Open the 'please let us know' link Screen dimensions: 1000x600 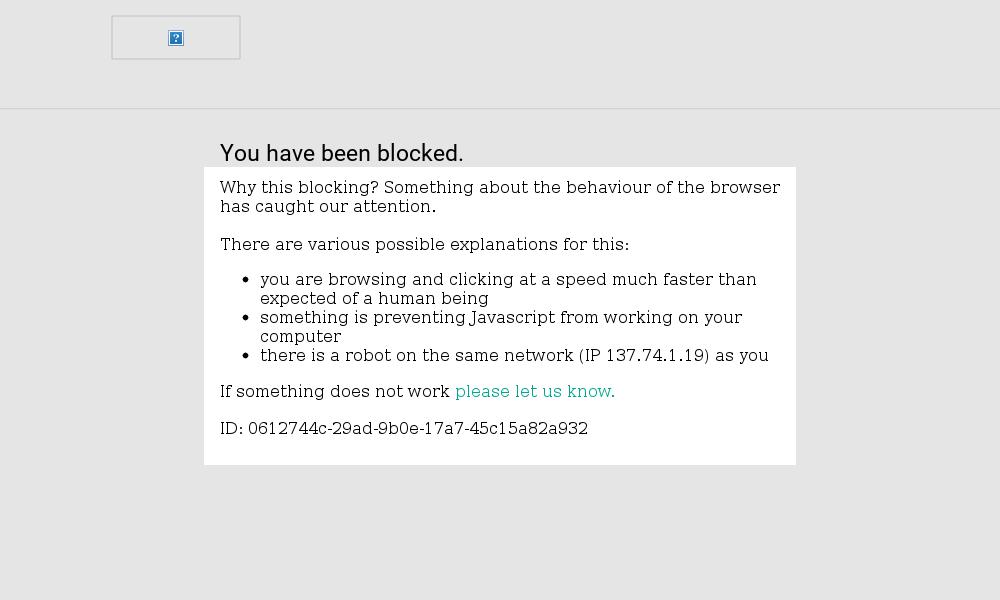pyautogui.click(x=533, y=391)
